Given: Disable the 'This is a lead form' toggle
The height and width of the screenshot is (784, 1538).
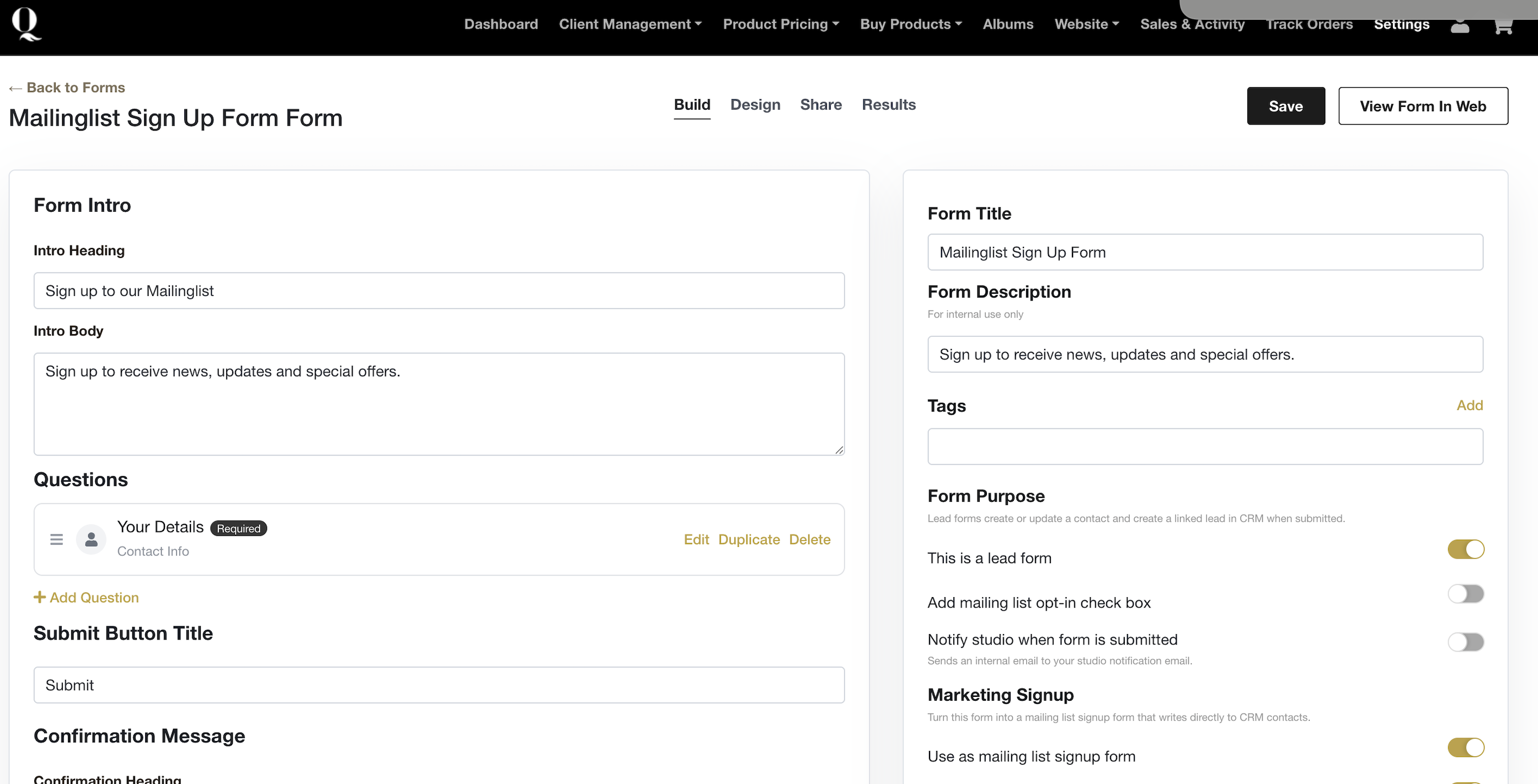Looking at the screenshot, I should point(1465,549).
